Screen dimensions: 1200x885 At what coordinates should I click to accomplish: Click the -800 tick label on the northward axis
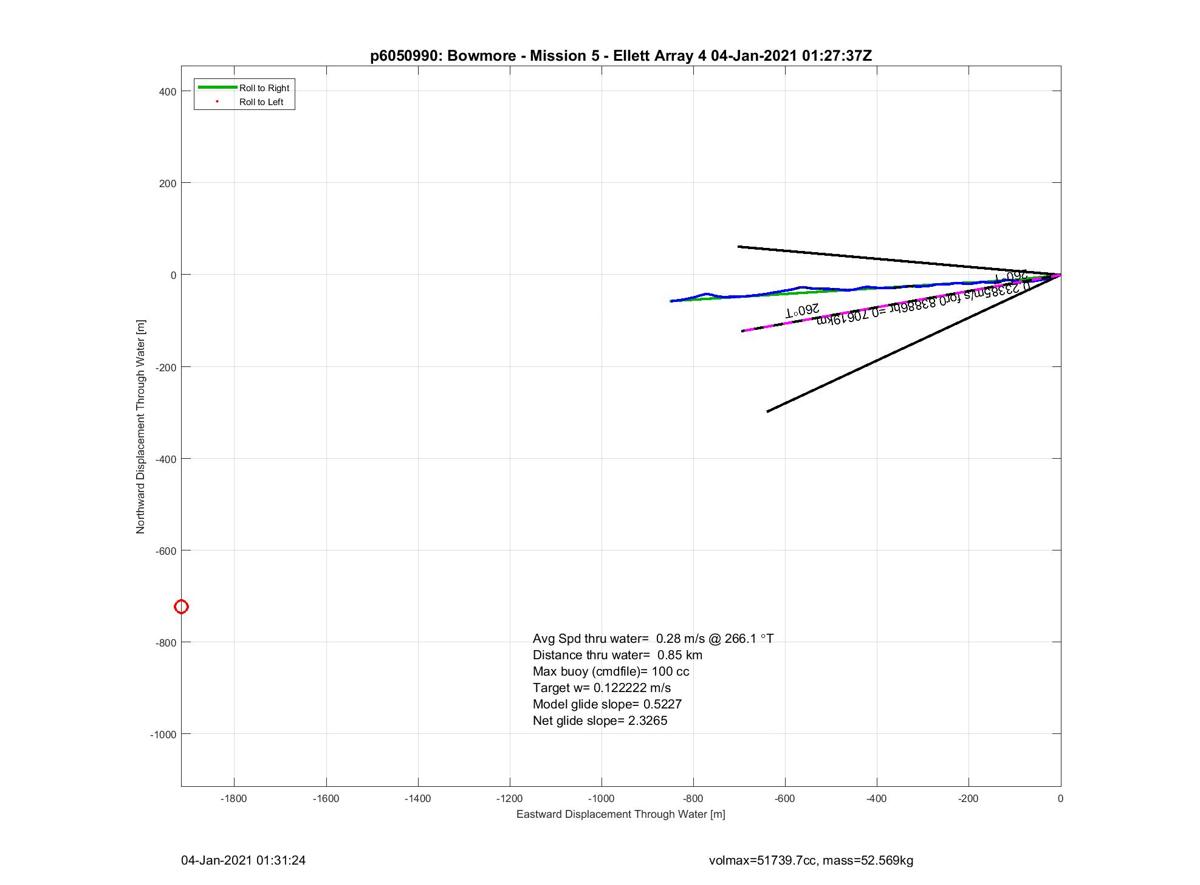(x=165, y=642)
